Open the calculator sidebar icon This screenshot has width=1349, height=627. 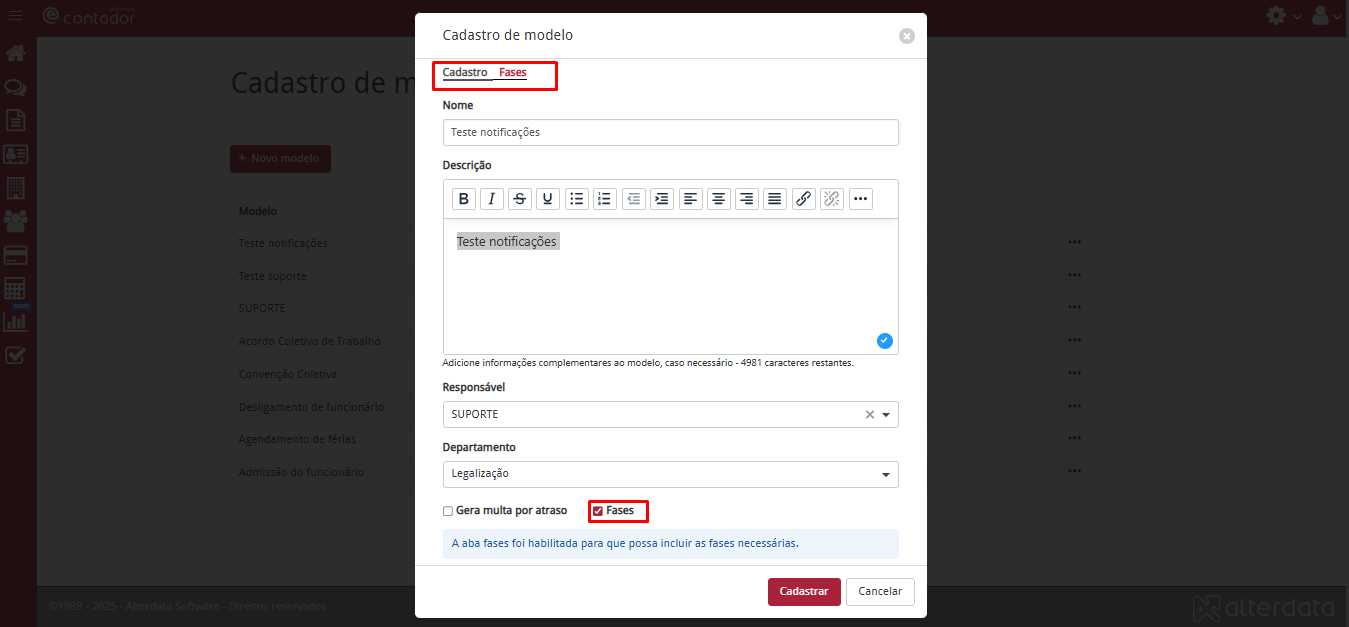pos(15,289)
